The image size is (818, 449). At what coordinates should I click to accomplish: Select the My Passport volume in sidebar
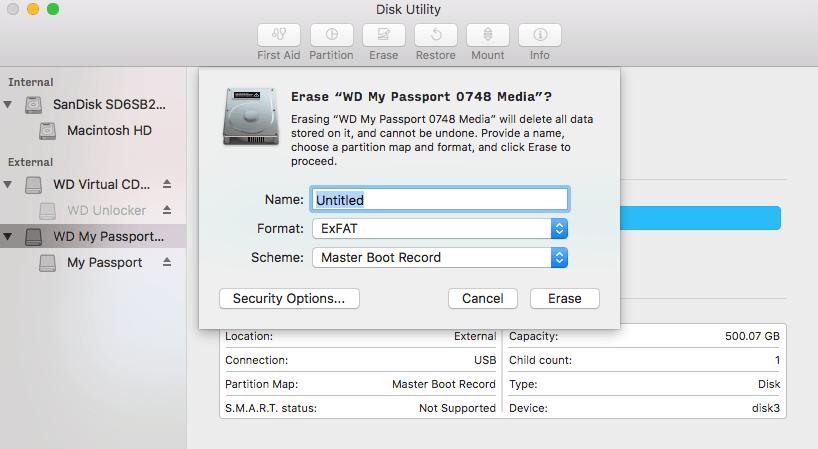[104, 262]
